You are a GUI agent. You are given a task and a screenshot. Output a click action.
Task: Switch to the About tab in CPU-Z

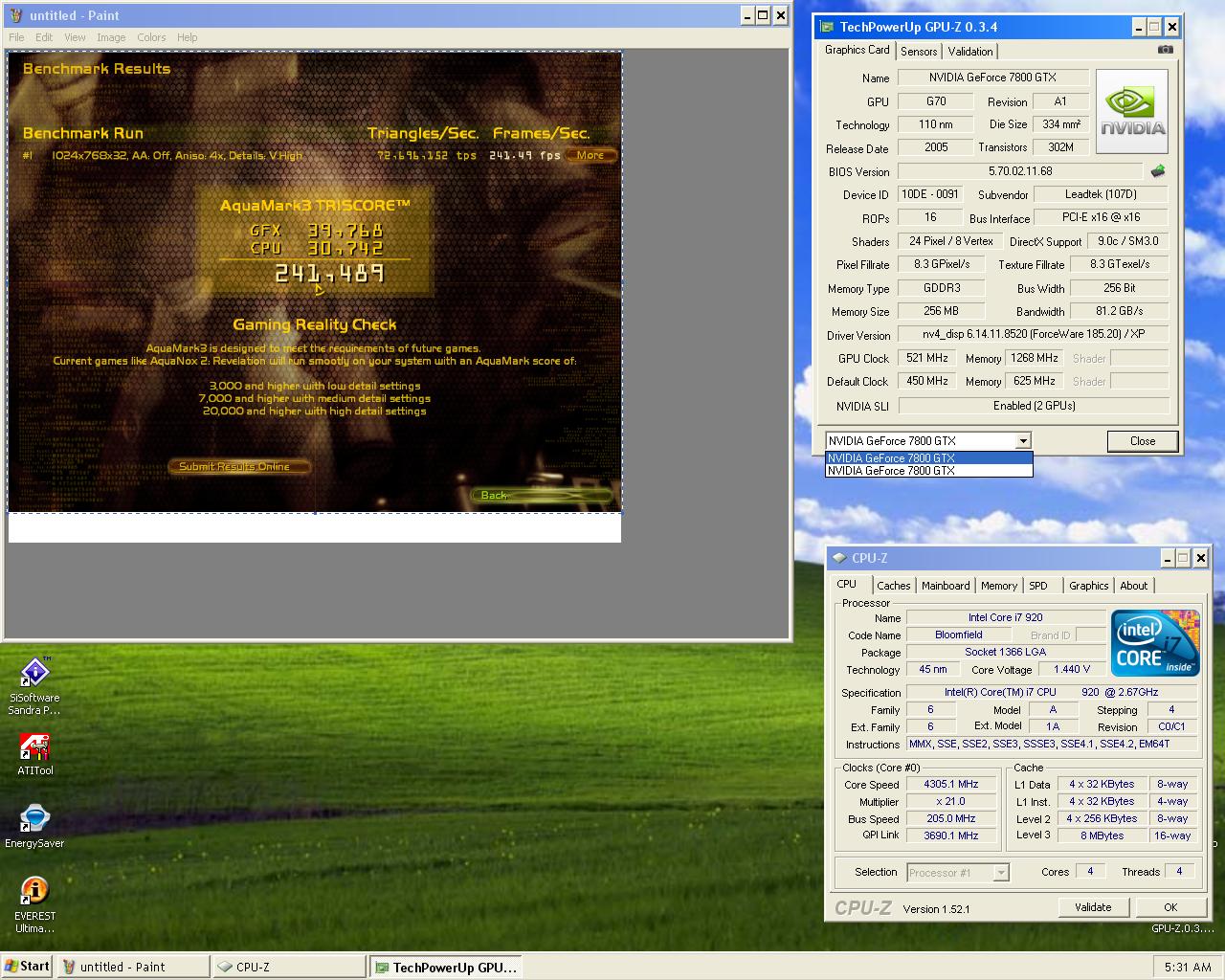[1134, 586]
